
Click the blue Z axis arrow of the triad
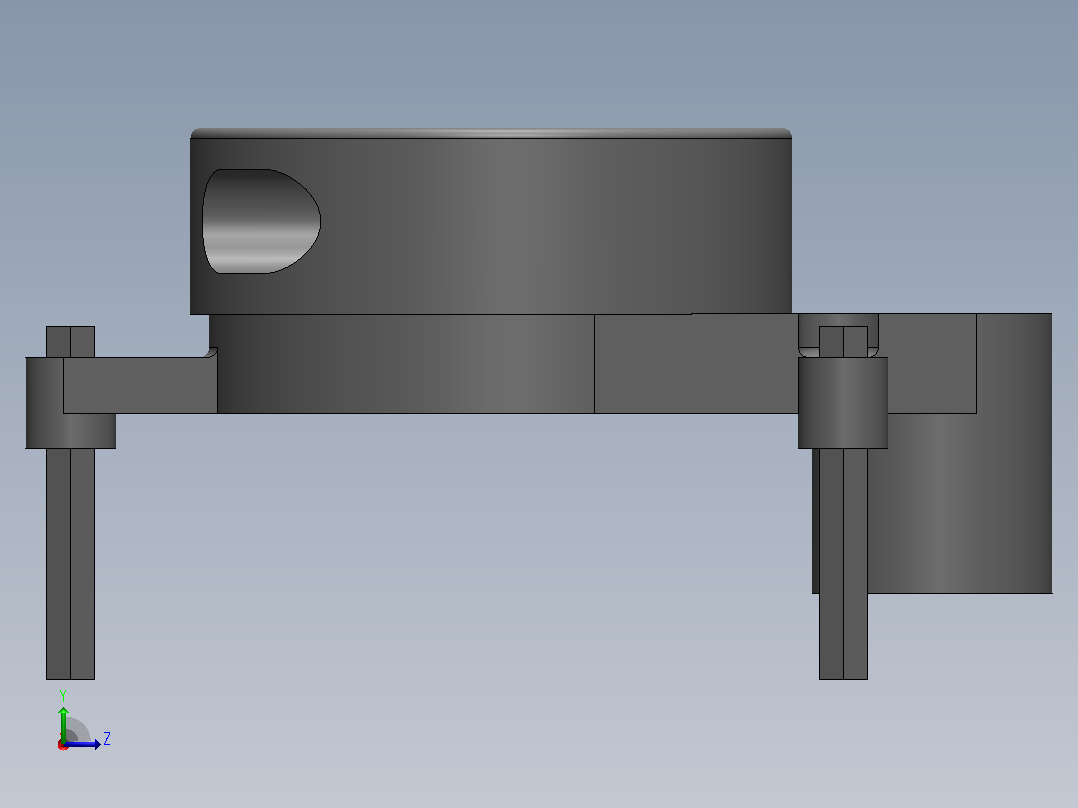click(x=83, y=744)
